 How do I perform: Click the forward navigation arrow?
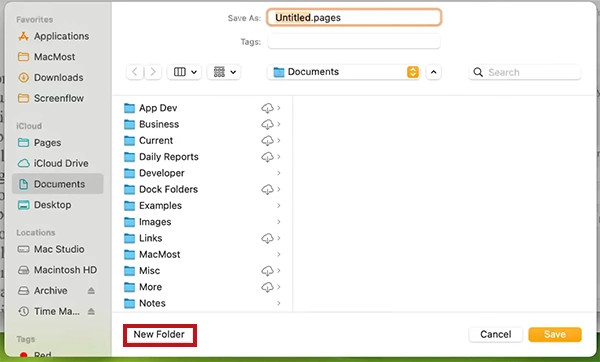click(153, 72)
